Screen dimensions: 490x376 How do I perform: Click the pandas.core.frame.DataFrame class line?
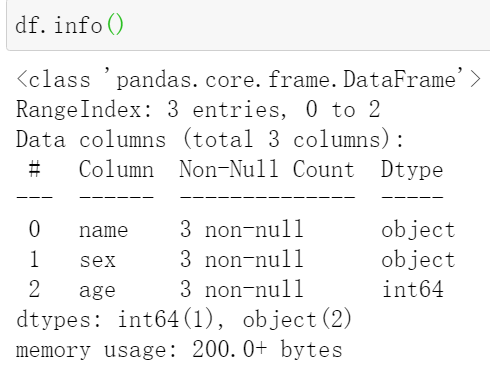click(x=249, y=79)
